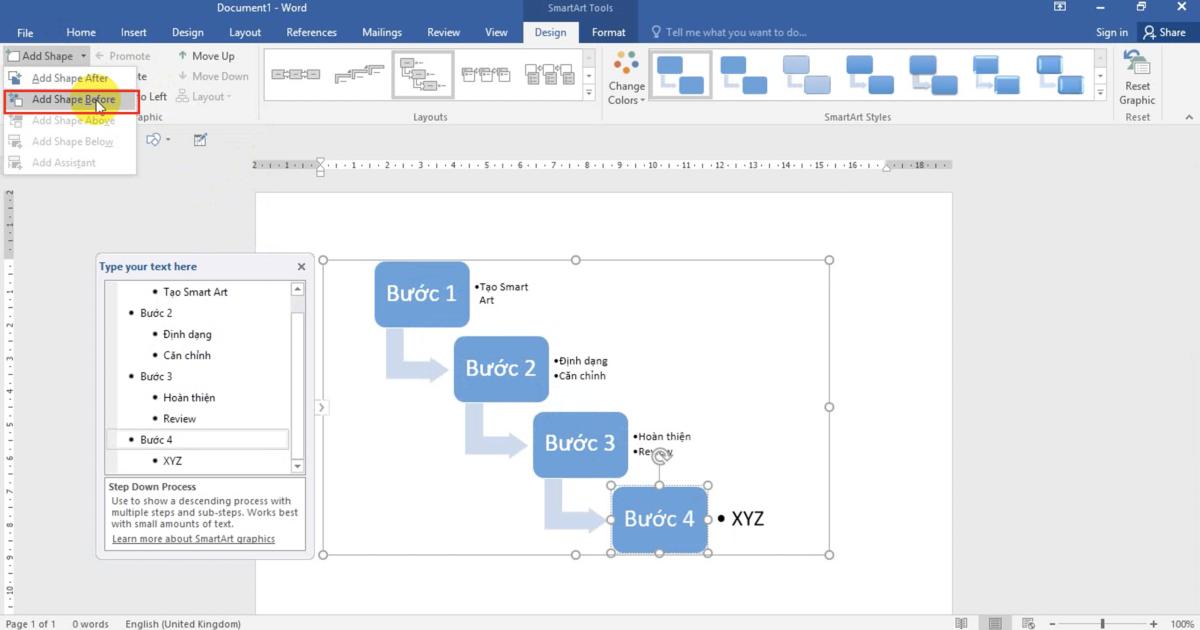Choose Add Shape After from the menu

70,78
